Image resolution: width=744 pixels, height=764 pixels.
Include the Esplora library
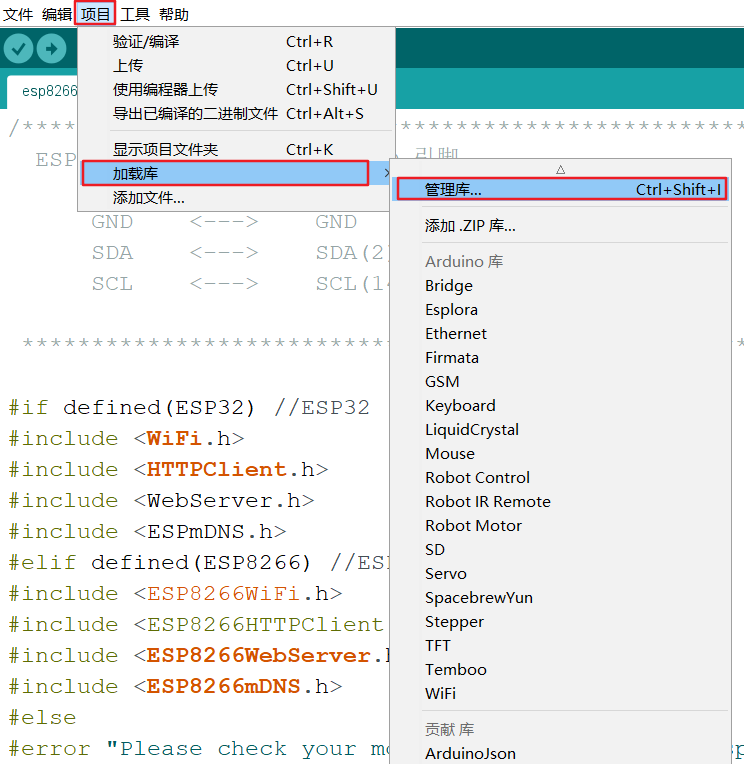(560, 309)
